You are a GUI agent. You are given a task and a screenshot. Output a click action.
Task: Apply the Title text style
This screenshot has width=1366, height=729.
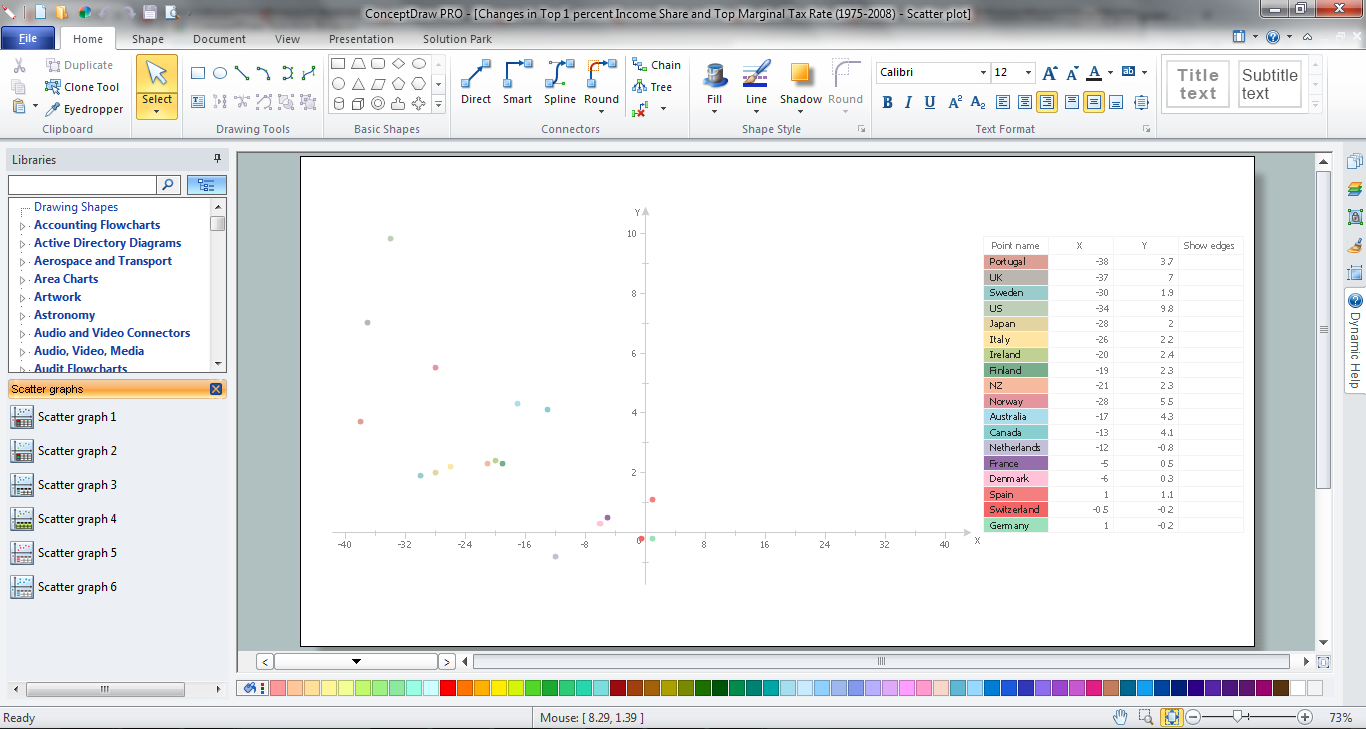coord(1197,84)
